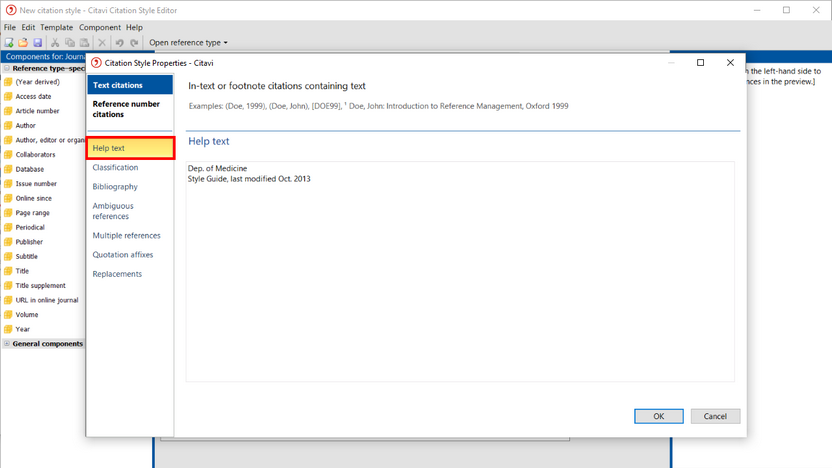Image resolution: width=832 pixels, height=468 pixels.
Task: Expand the General components group
Action: click(7, 344)
